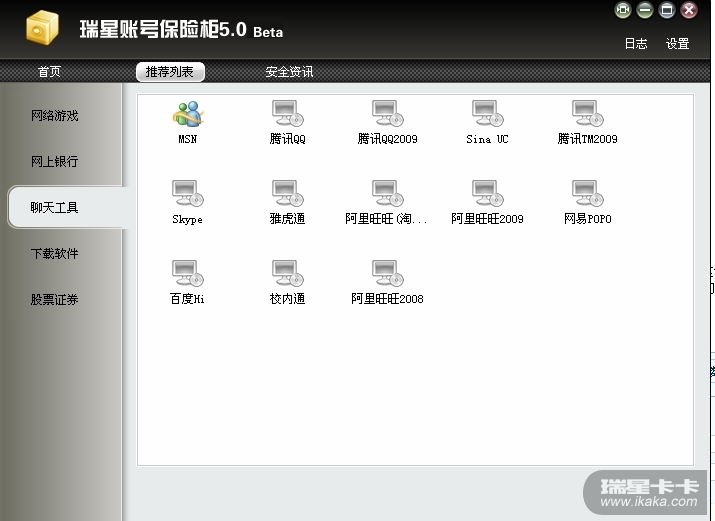Select the 腾讯QQ program icon
715x521 pixels.
[288, 113]
